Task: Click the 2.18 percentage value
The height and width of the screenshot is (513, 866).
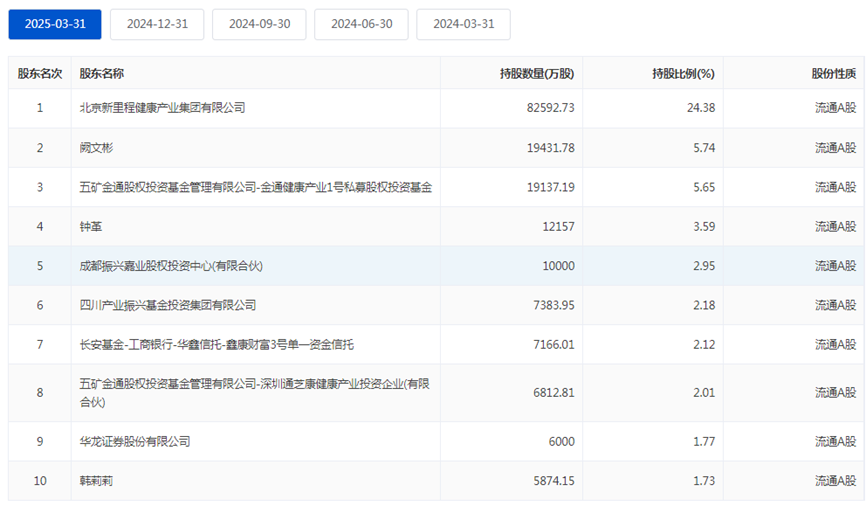Action: (704, 305)
